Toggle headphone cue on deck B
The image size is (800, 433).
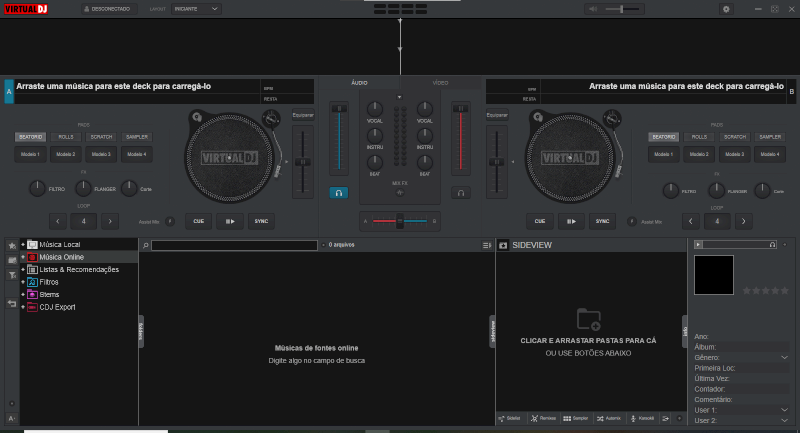point(460,192)
